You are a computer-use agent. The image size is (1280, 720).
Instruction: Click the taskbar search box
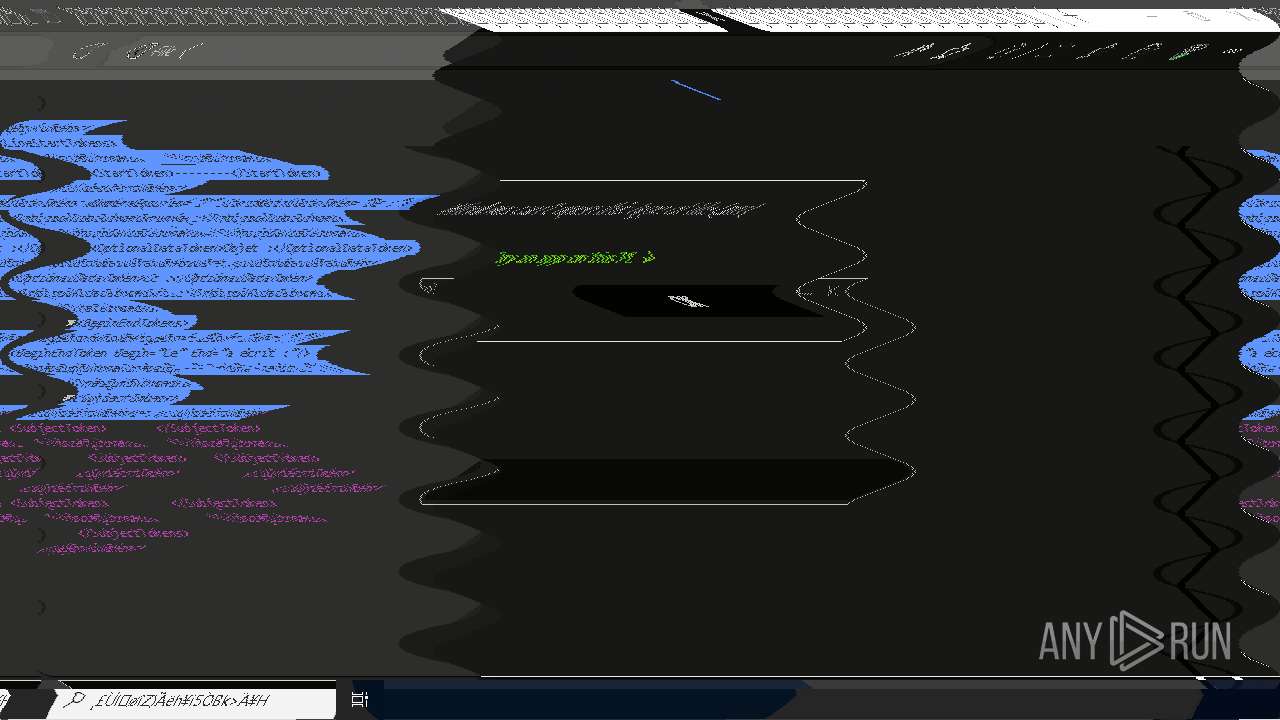tap(193, 701)
